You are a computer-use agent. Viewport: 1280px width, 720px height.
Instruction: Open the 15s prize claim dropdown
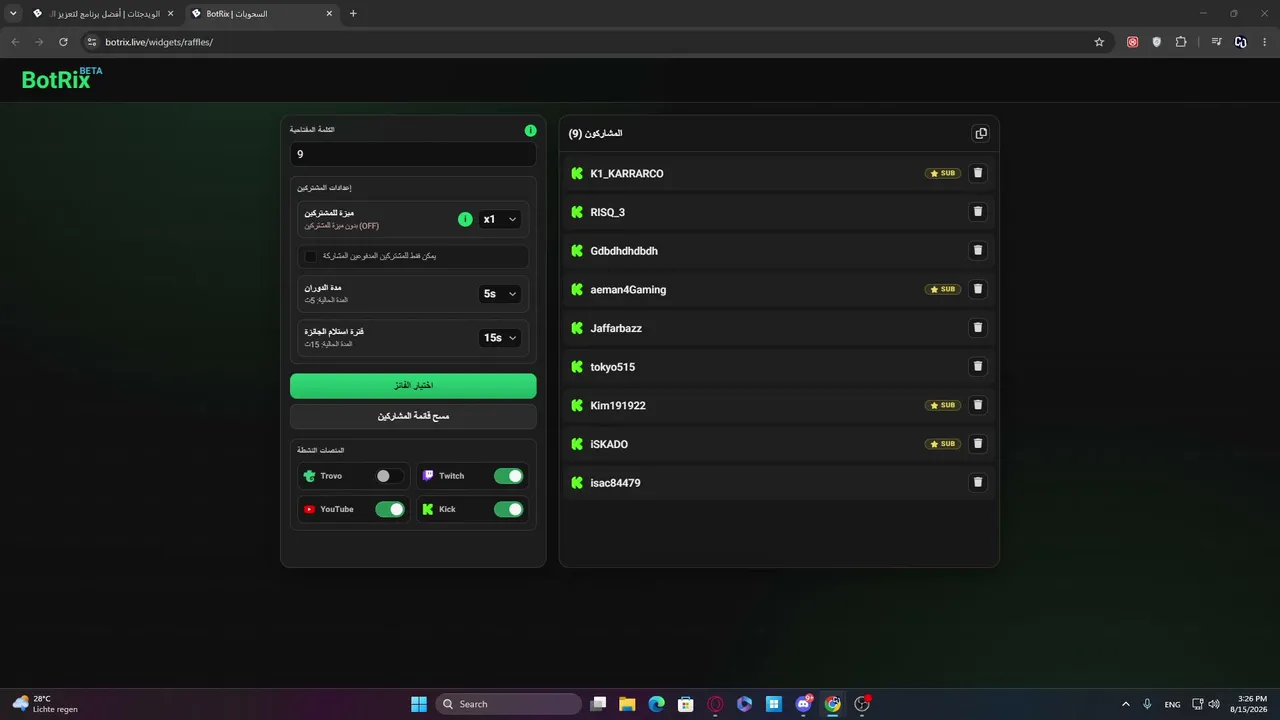pyautogui.click(x=500, y=338)
